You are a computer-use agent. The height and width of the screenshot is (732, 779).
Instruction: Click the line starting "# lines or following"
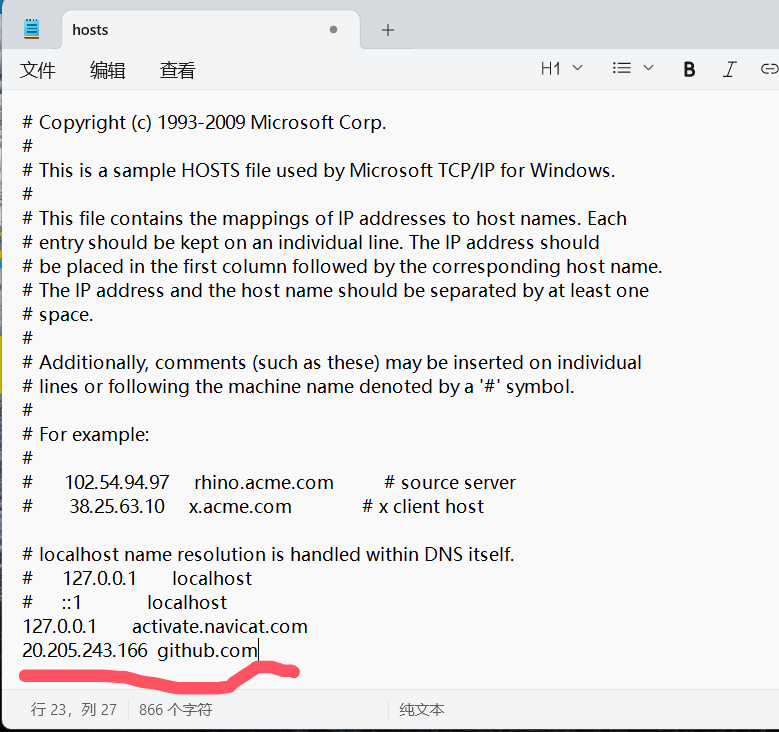coord(298,387)
